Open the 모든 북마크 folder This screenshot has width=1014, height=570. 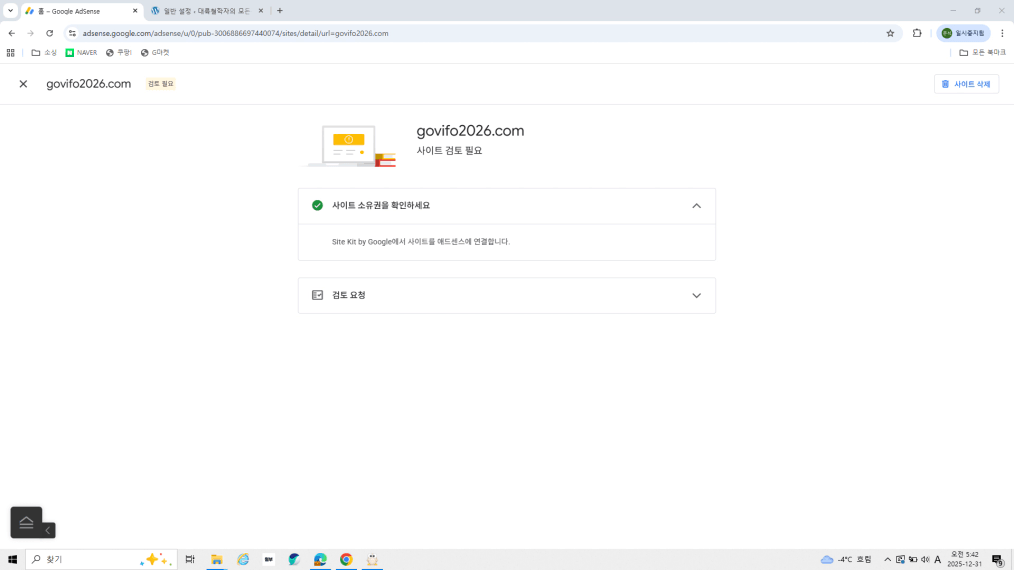tap(982, 53)
